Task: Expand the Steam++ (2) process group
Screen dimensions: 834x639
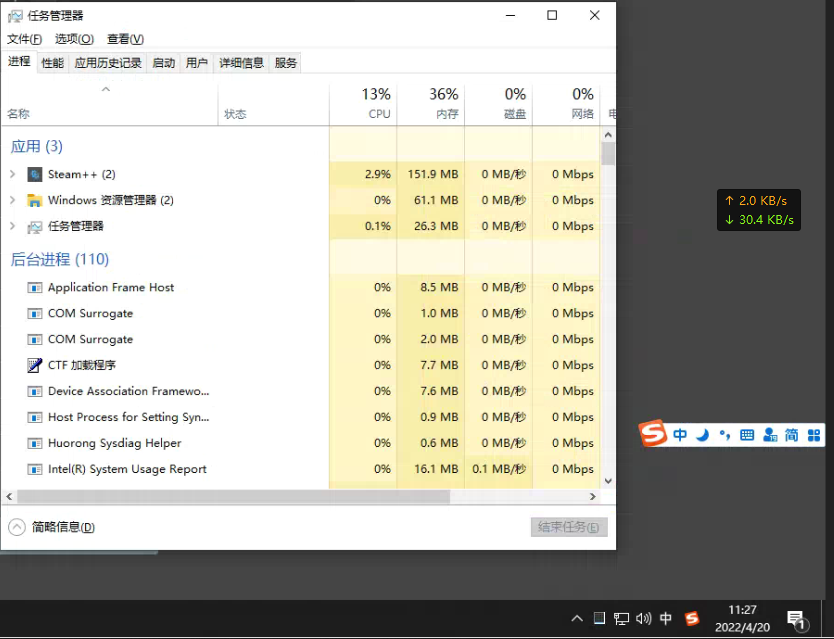Action: [x=12, y=174]
